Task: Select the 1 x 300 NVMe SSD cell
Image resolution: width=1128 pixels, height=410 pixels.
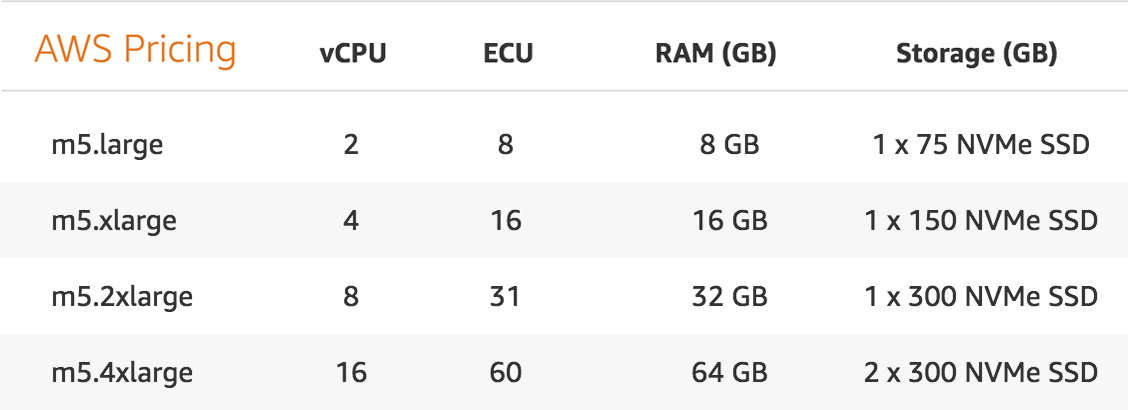Action: coord(980,296)
